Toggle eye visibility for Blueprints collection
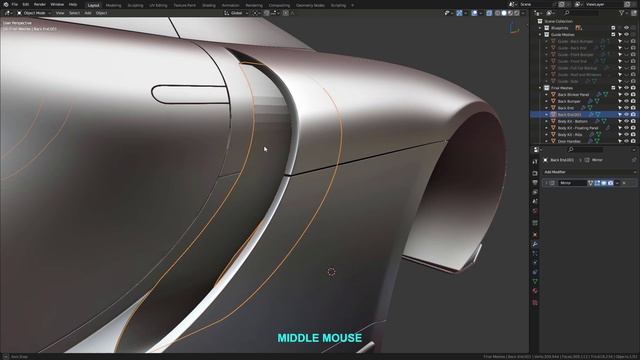This screenshot has height=360, width=640. [627, 28]
